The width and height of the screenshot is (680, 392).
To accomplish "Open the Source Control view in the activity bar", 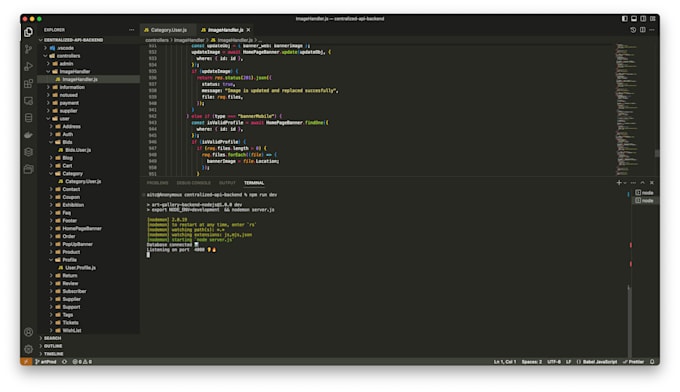I will [x=29, y=49].
